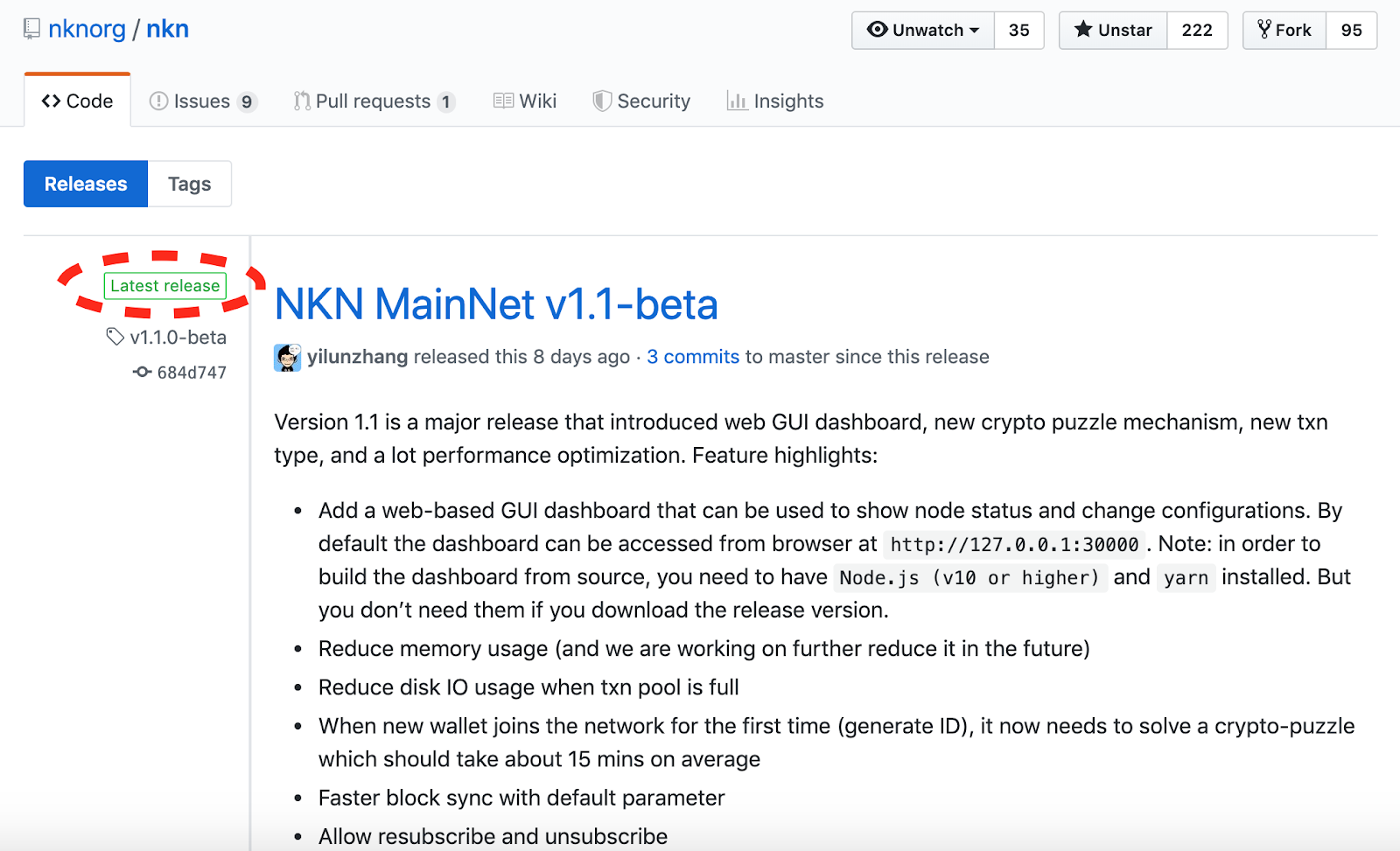This screenshot has height=851, width=1400.
Task: Click 'Reduce disk IO usage' bullet text
Action: coord(528,687)
